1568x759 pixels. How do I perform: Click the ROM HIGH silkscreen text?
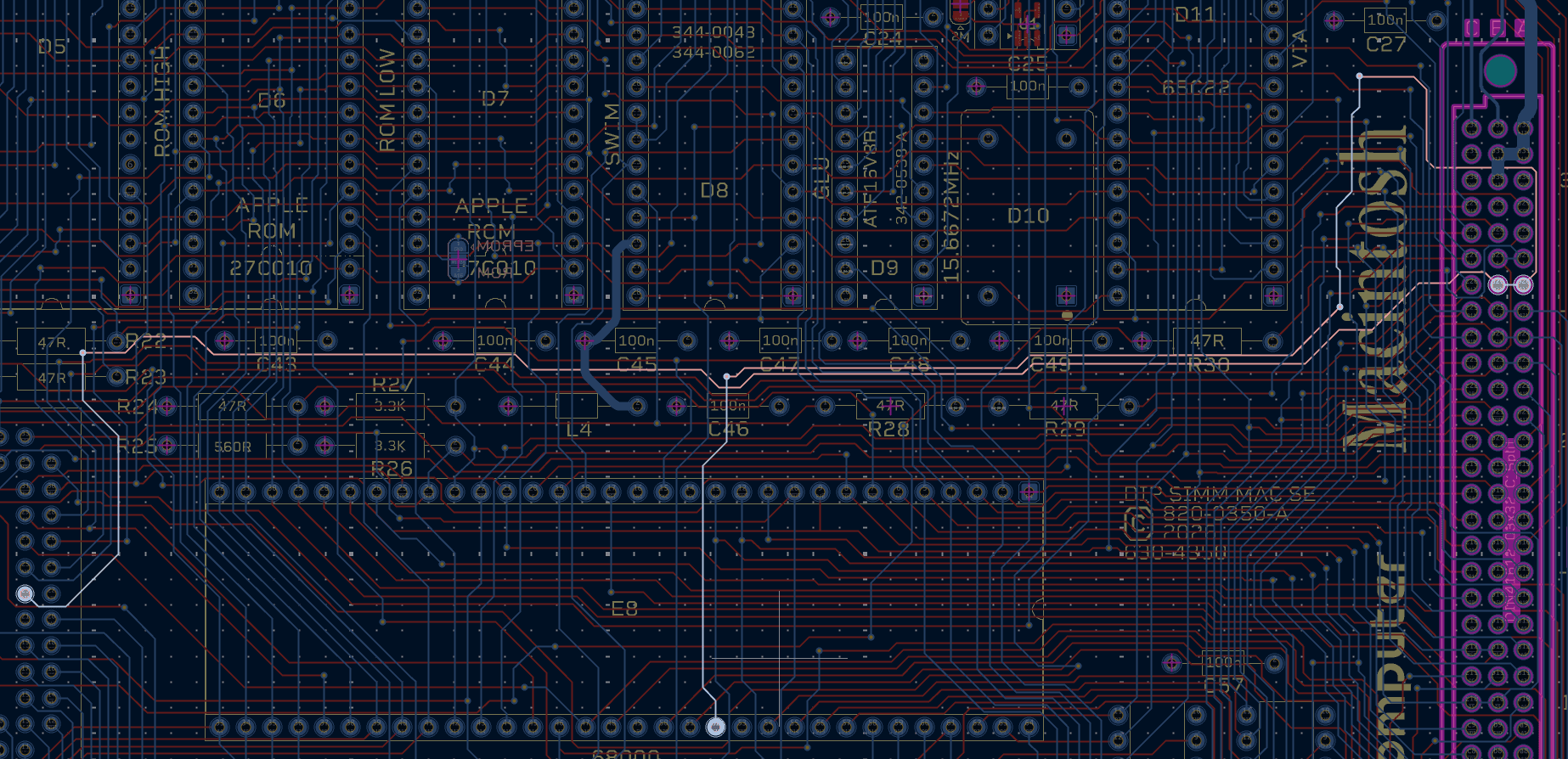[x=162, y=102]
